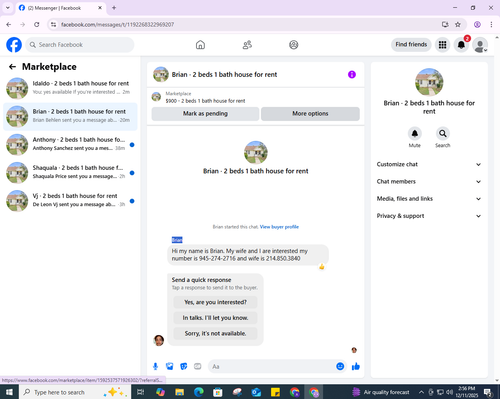Click the thumbs-up reaction on Brian's message
This screenshot has height=399, width=500.
(322, 266)
